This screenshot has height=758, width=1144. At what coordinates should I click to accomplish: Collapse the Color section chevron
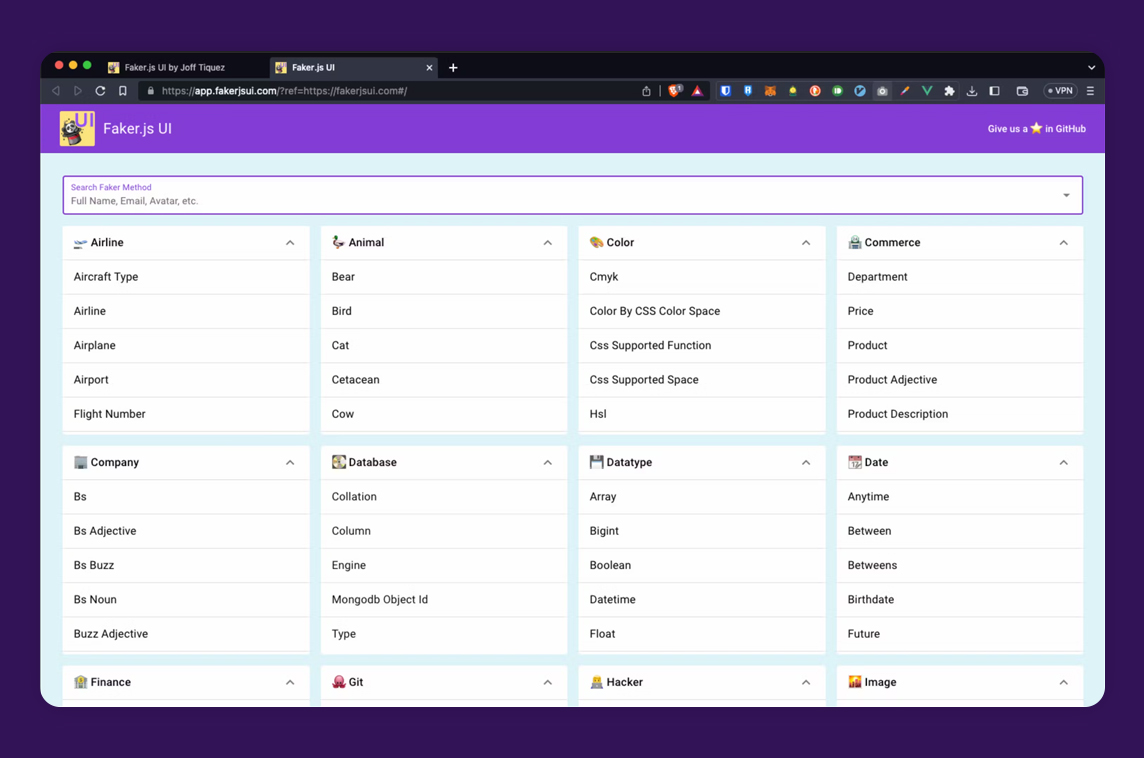tap(805, 242)
